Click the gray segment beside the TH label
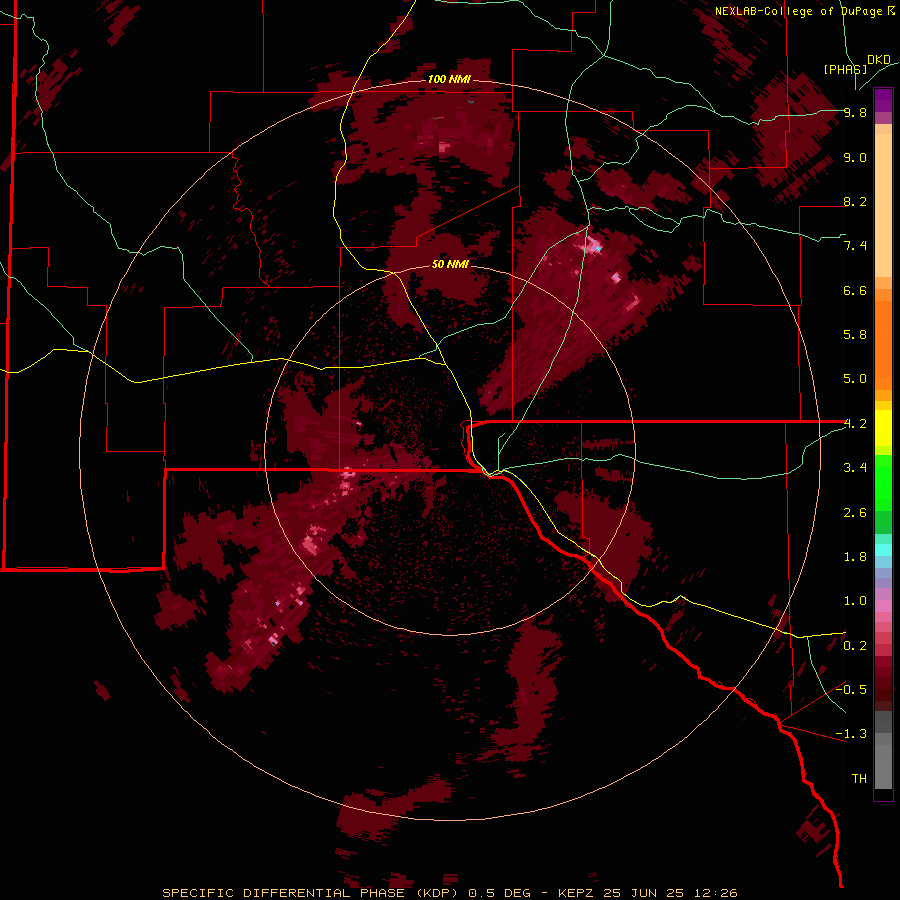The height and width of the screenshot is (900, 900). (x=883, y=769)
